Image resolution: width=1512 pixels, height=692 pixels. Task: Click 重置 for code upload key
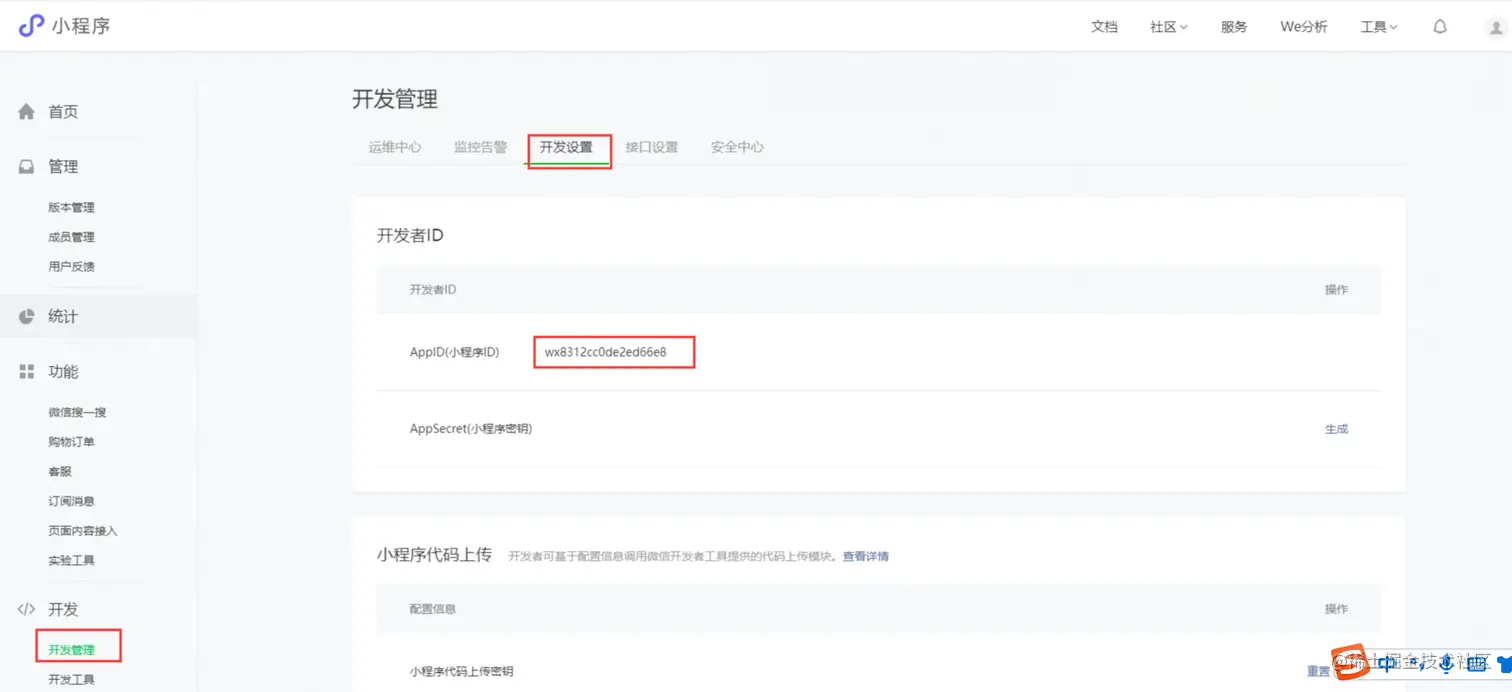pyautogui.click(x=1318, y=671)
